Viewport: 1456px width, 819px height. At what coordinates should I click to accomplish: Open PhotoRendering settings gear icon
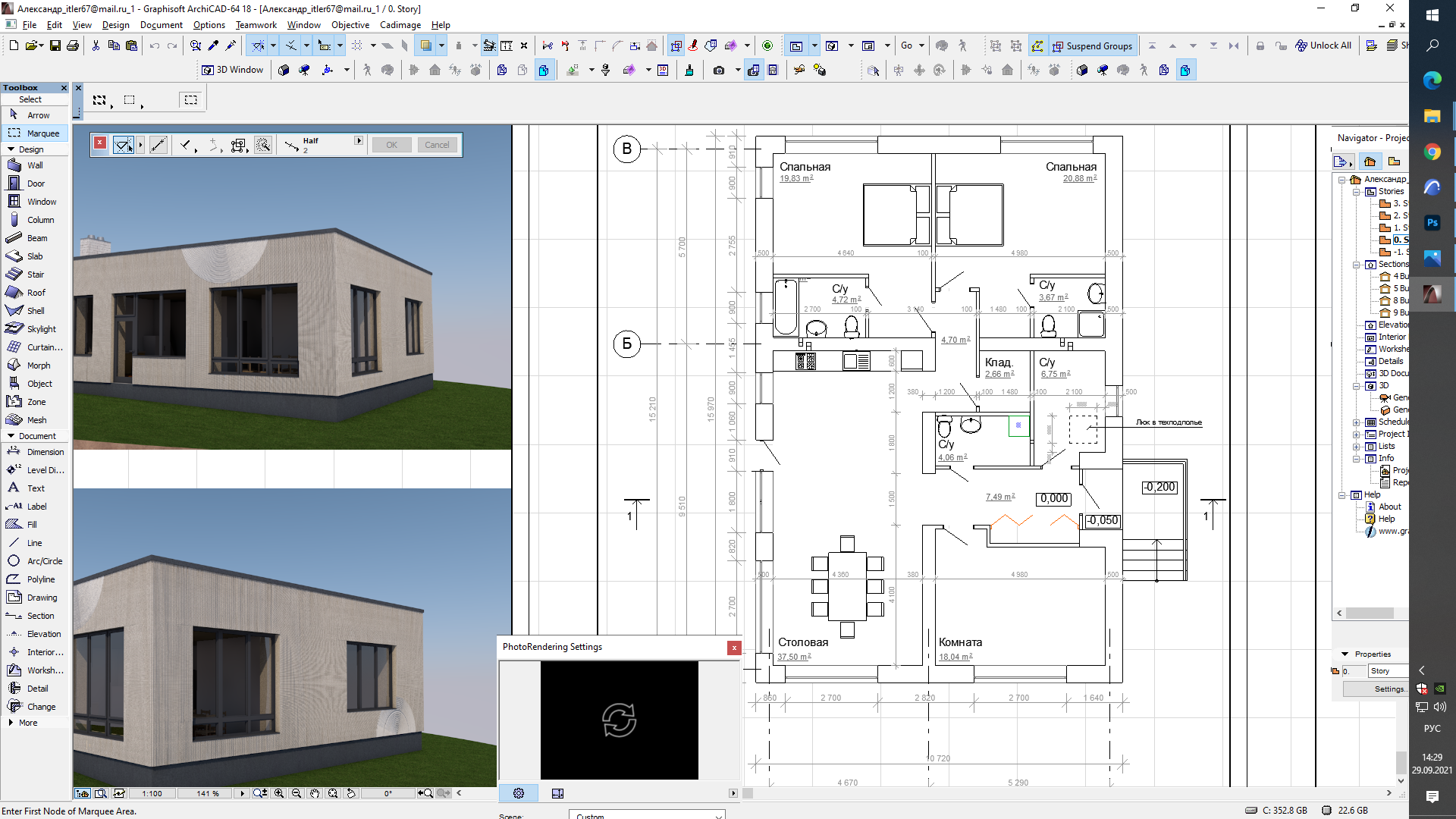[x=519, y=793]
